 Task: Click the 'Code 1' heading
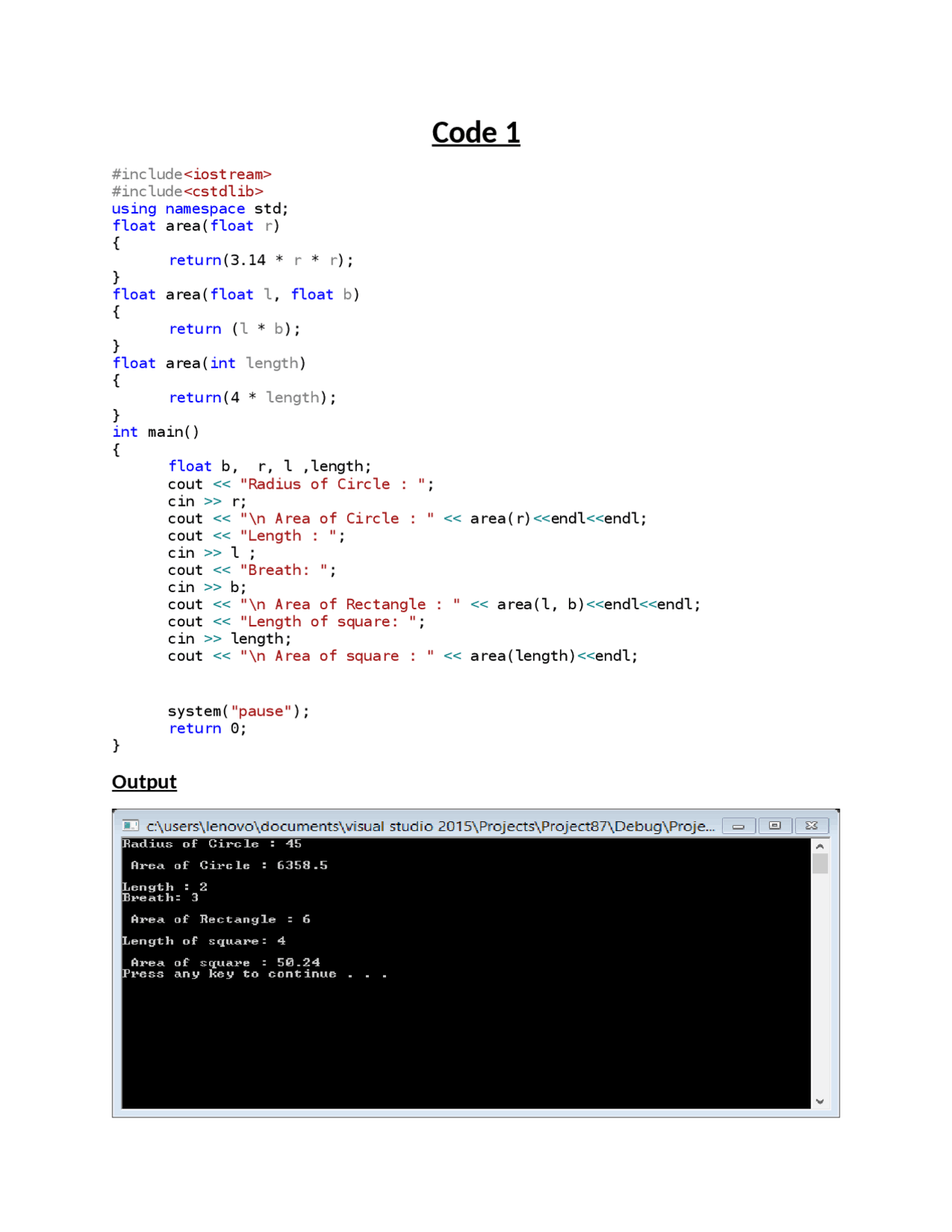(x=475, y=133)
